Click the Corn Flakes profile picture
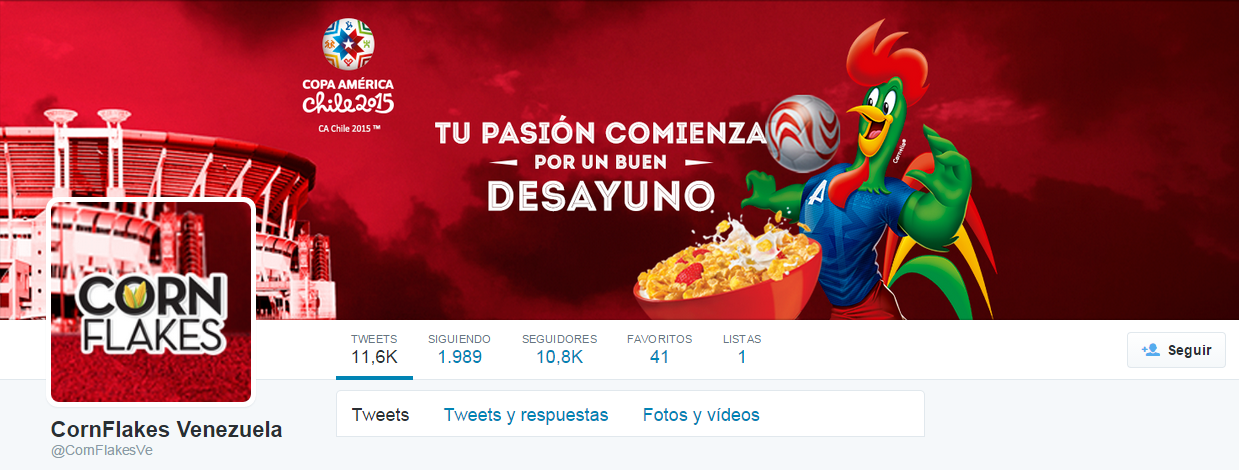The image size is (1239, 470). pyautogui.click(x=151, y=301)
